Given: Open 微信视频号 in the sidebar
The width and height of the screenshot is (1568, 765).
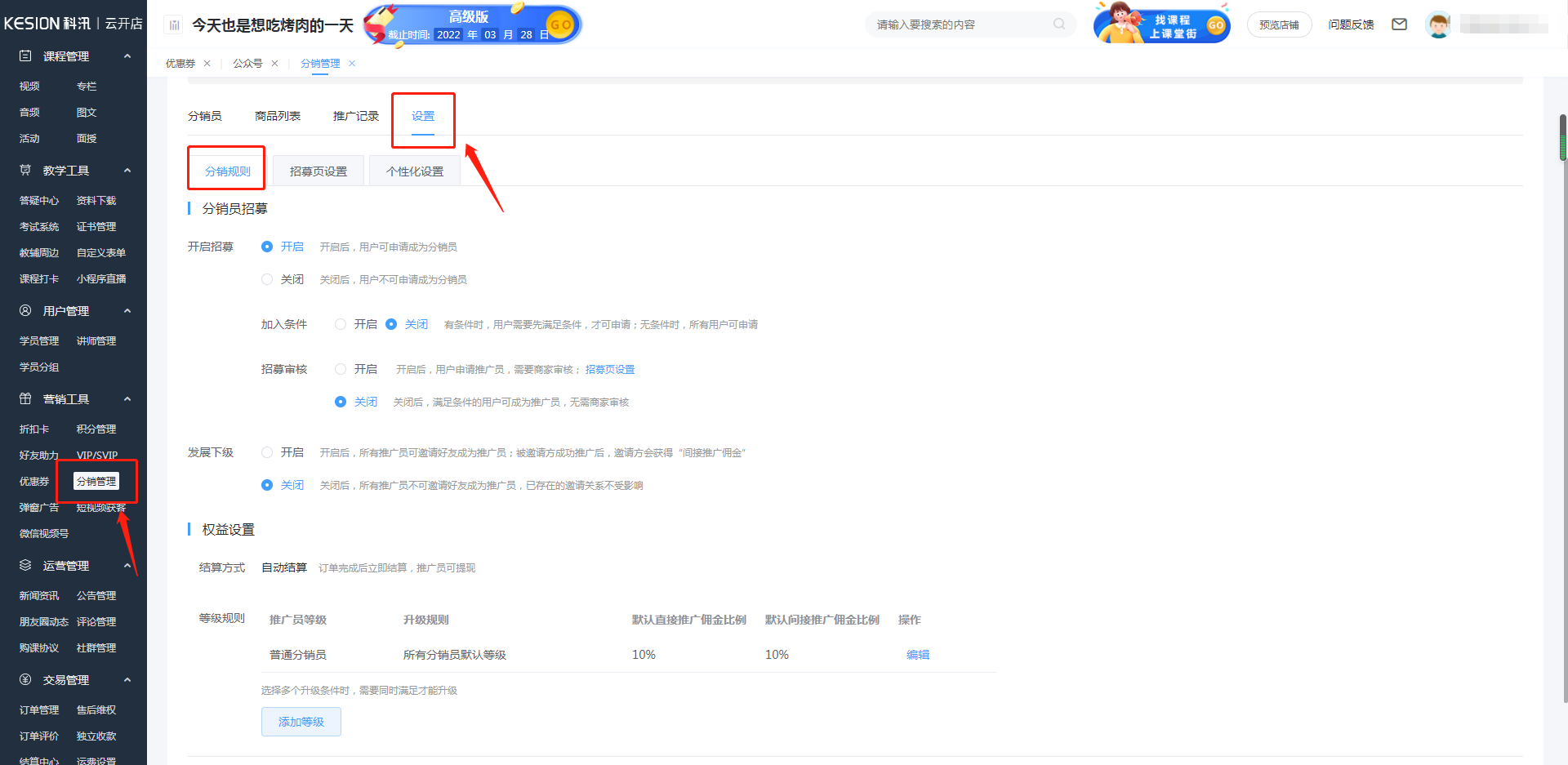Looking at the screenshot, I should 44,534.
